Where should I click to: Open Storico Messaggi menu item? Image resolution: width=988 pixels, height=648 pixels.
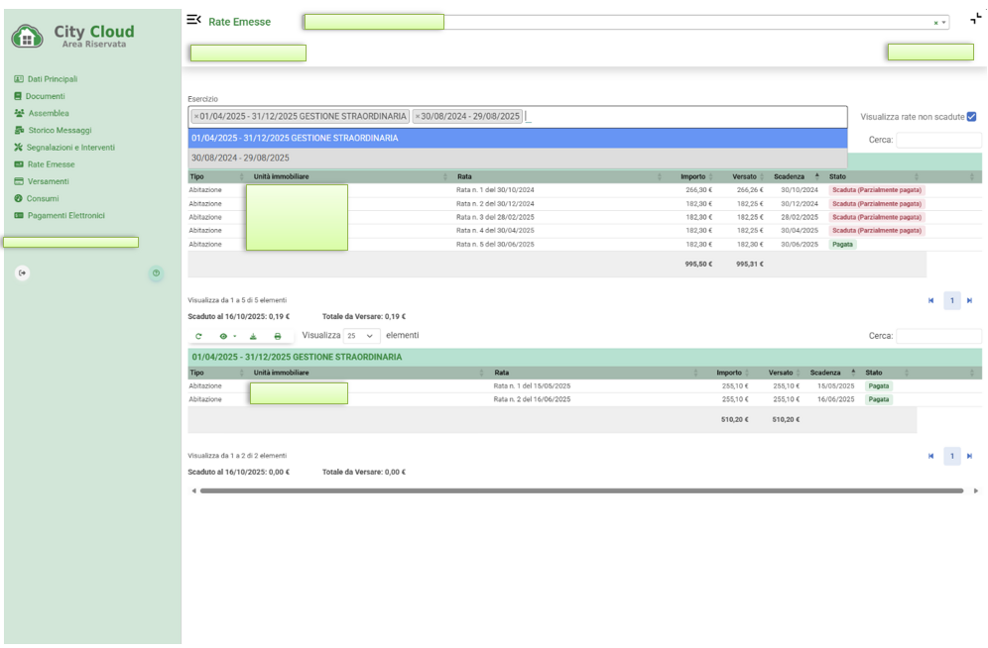60,130
